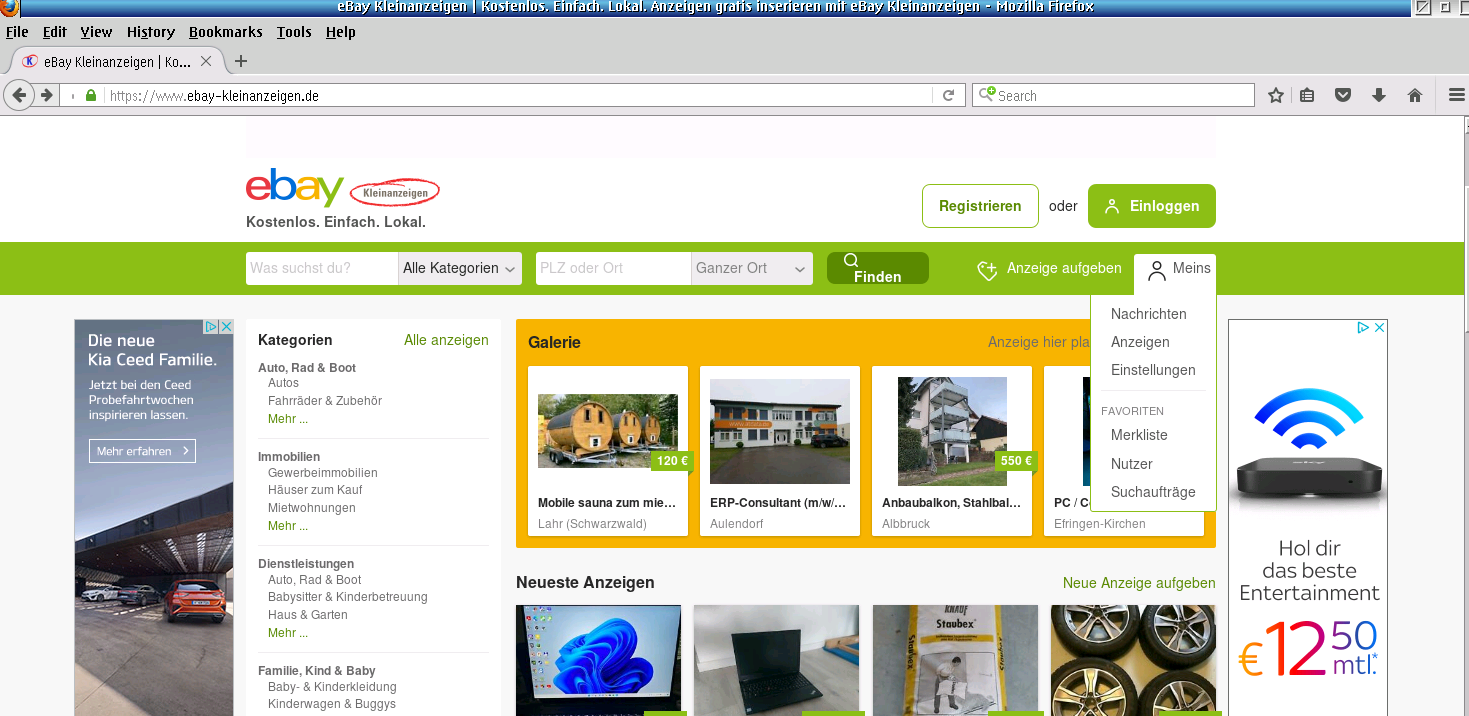Go back with the browser back arrow
Image resolution: width=1469 pixels, height=716 pixels.
click(18, 95)
